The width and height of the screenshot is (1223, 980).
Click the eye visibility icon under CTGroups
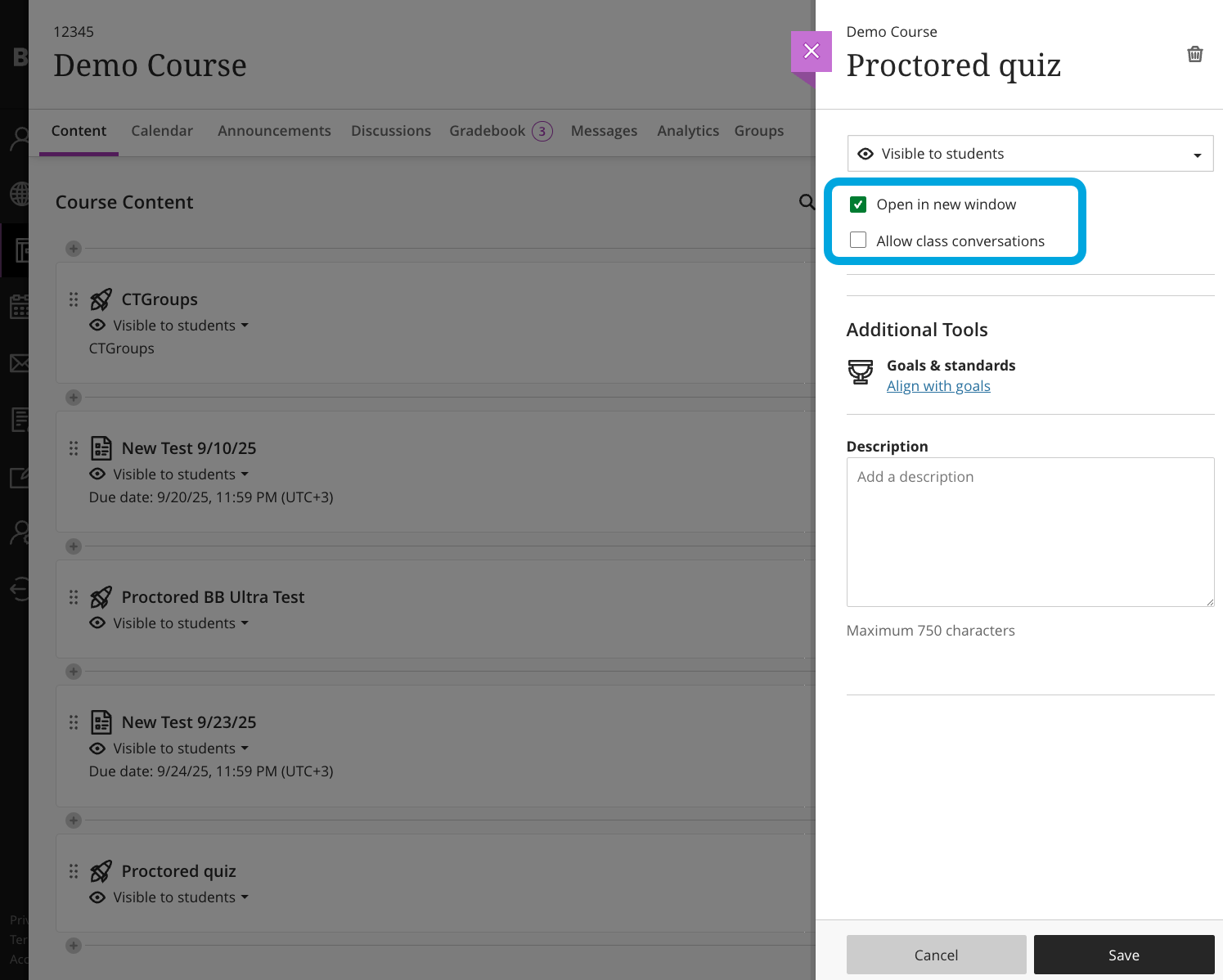coord(97,326)
